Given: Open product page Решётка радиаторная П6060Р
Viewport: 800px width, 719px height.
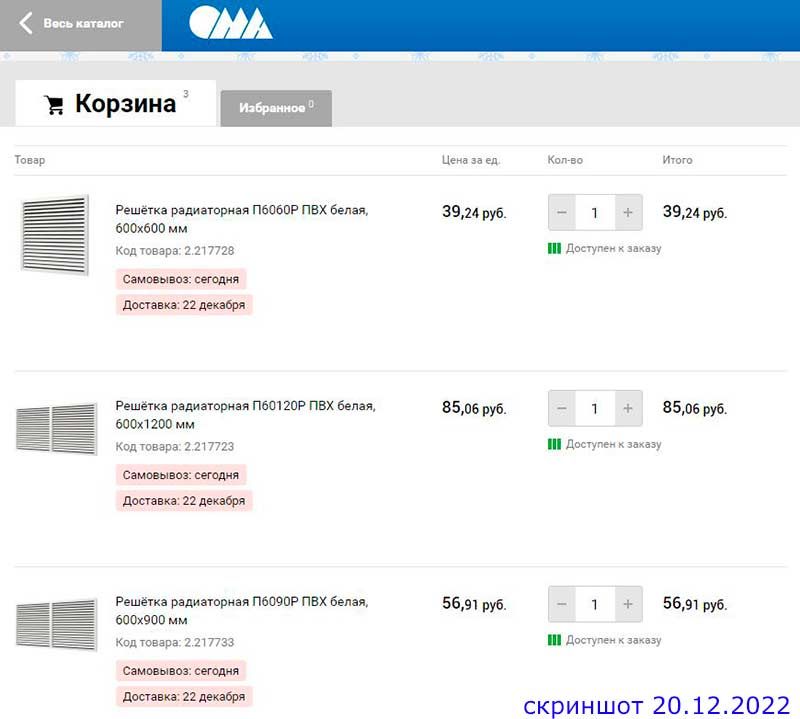Looking at the screenshot, I should (244, 212).
